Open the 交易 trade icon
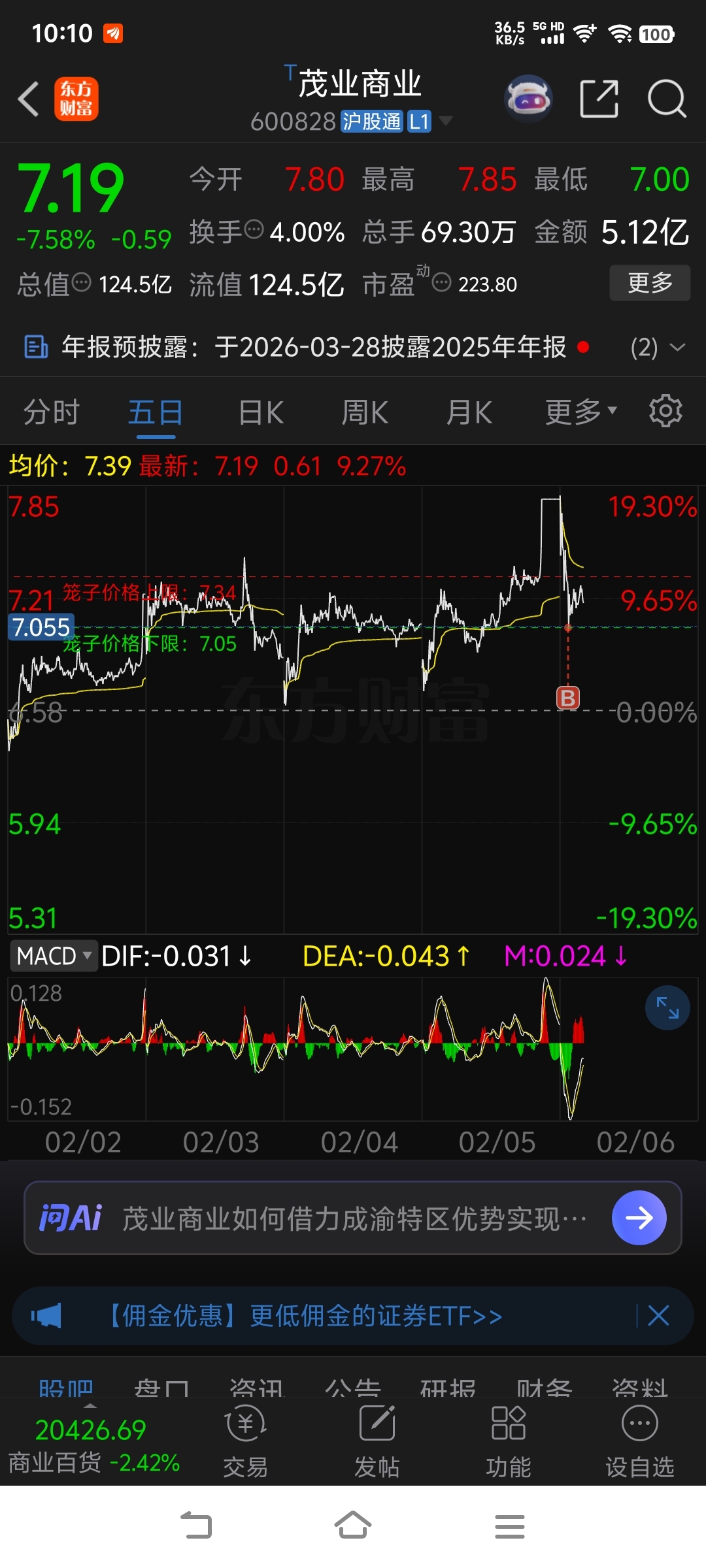Screen dimensions: 706x1568 [246, 1442]
